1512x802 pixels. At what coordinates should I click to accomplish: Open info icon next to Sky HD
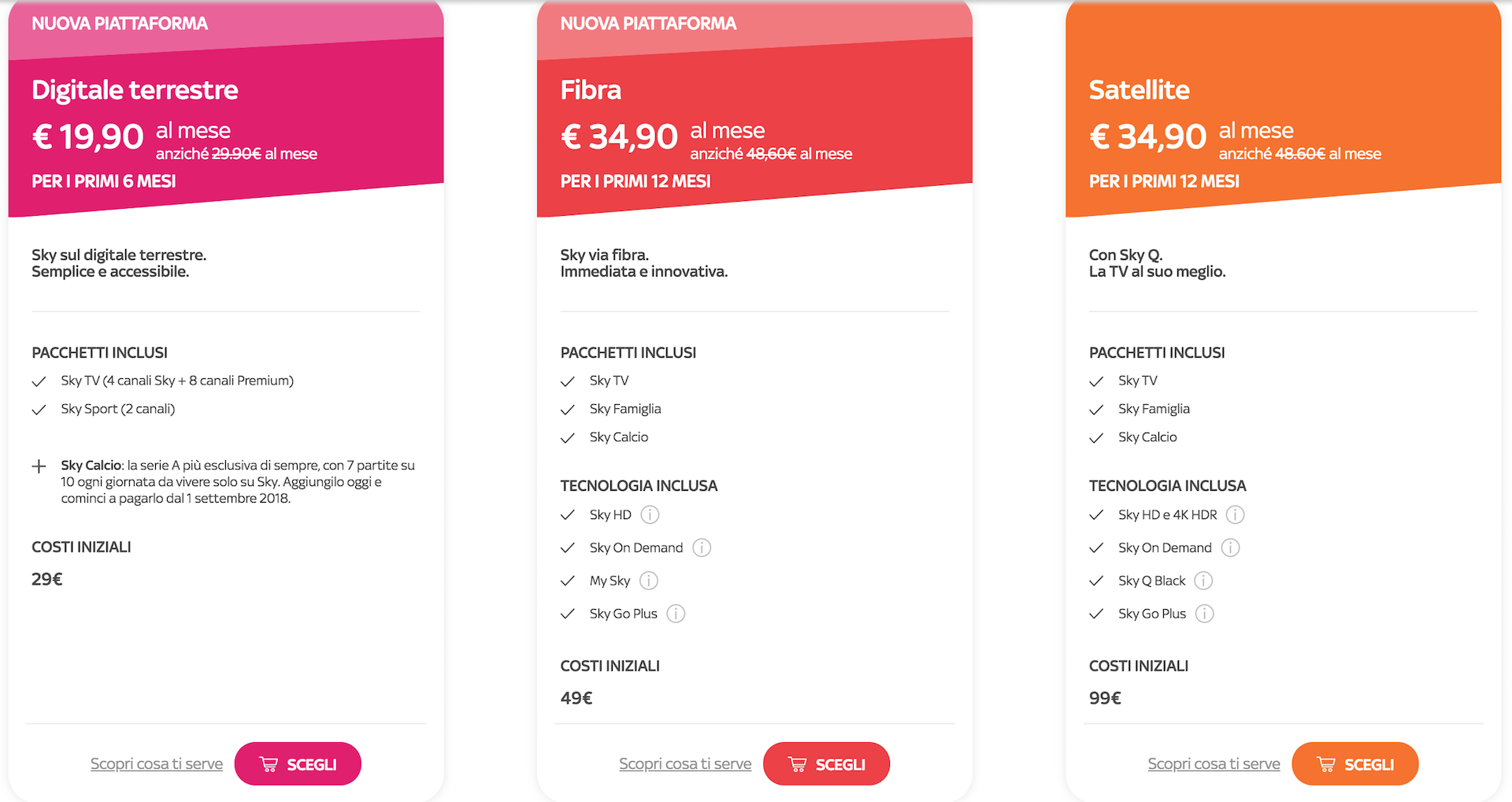click(650, 515)
